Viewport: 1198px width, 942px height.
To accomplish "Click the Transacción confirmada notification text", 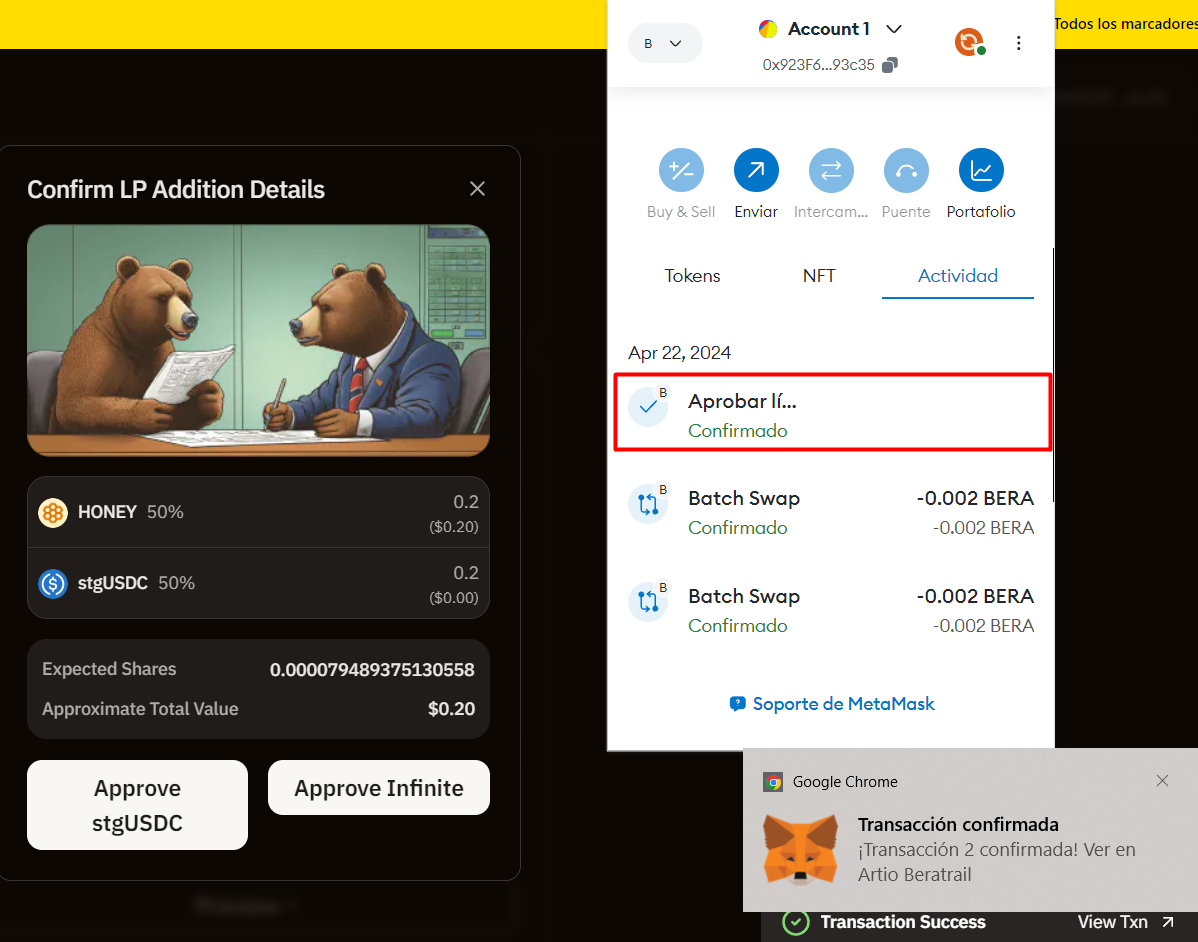I will (x=958, y=824).
